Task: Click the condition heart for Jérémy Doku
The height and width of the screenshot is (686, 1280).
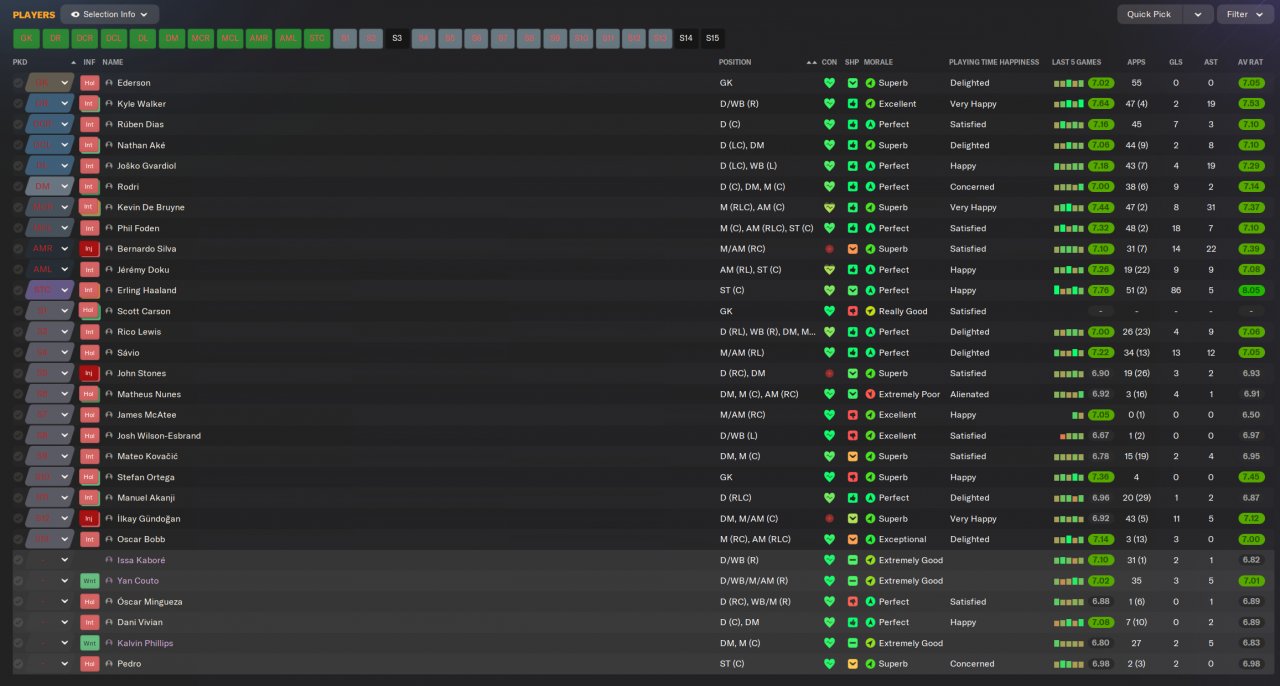Action: tap(829, 270)
